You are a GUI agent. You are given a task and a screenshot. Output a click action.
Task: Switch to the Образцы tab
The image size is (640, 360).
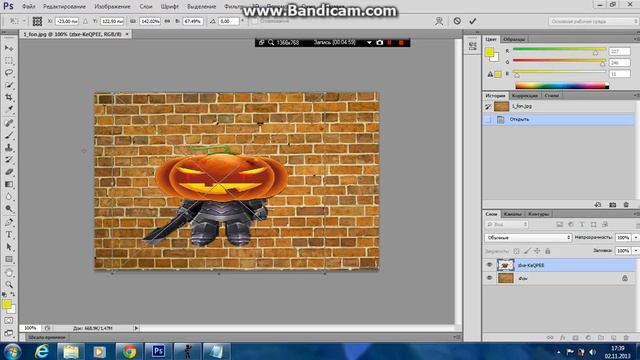click(x=514, y=39)
